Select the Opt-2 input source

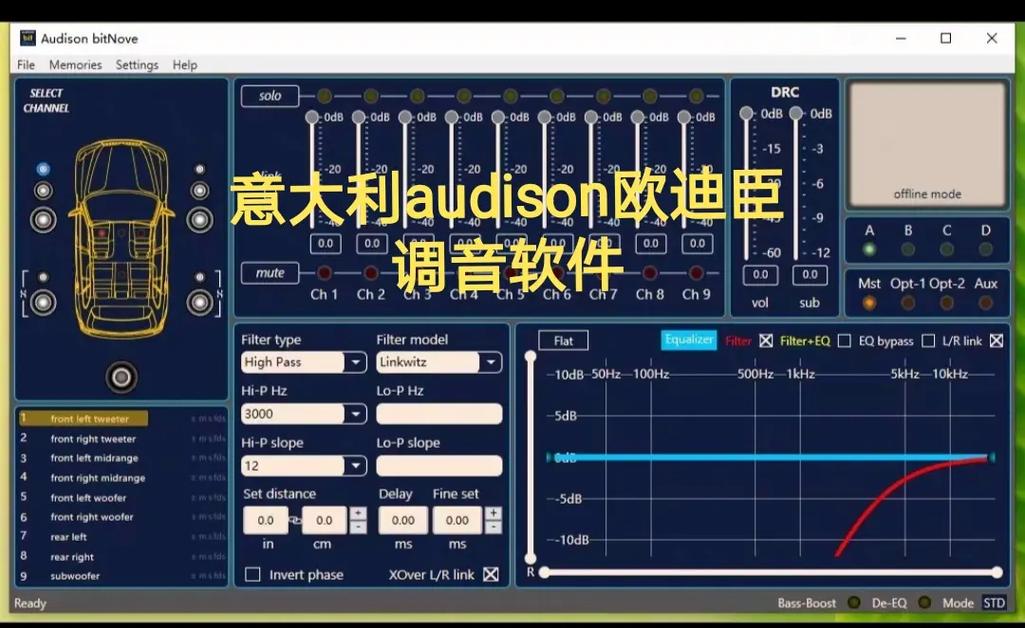[947, 303]
